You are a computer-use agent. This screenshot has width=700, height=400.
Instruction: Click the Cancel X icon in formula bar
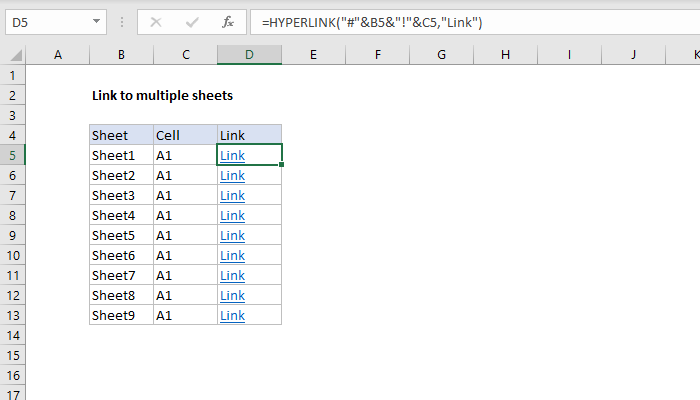click(156, 21)
